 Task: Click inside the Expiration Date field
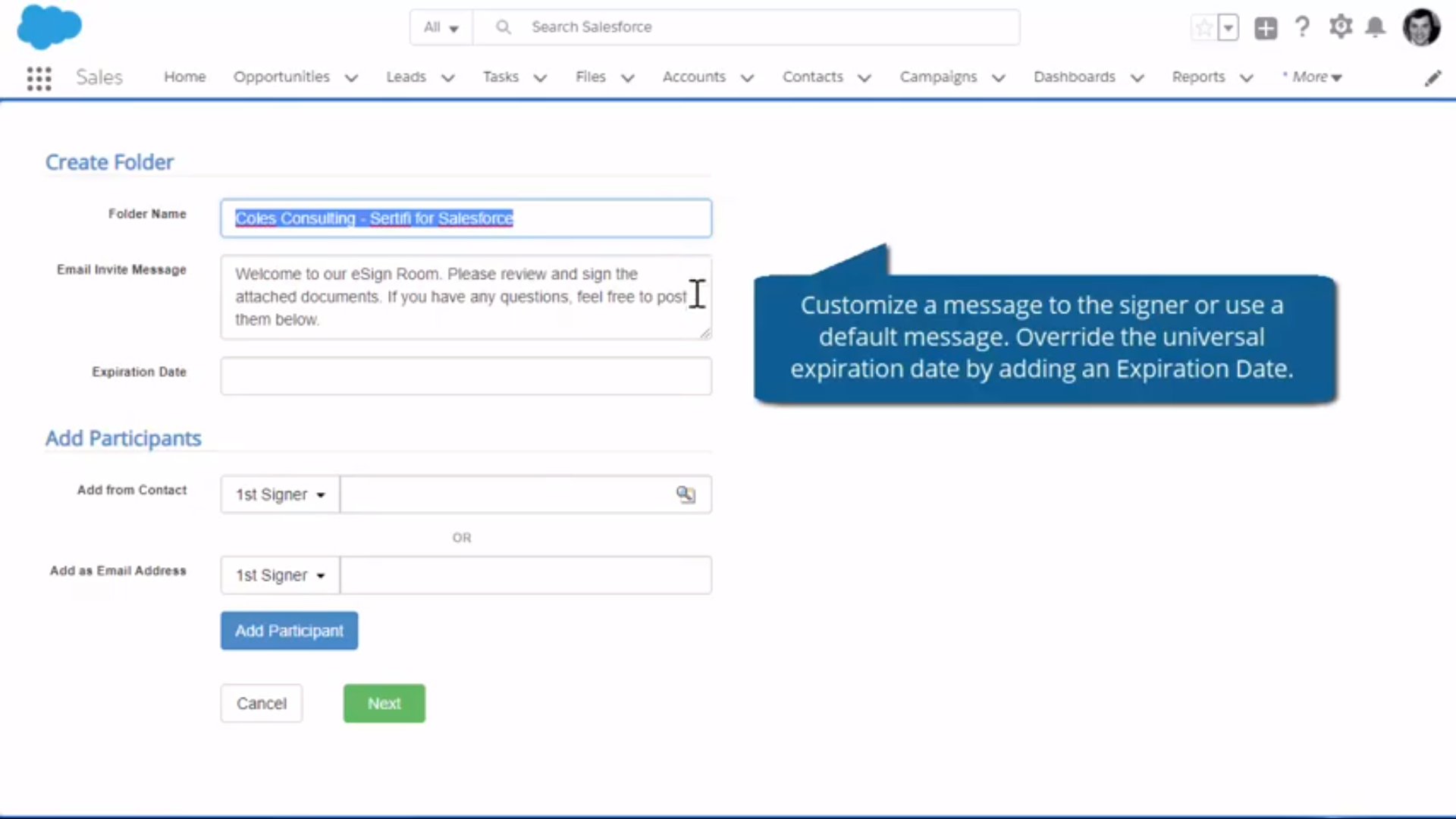point(466,375)
